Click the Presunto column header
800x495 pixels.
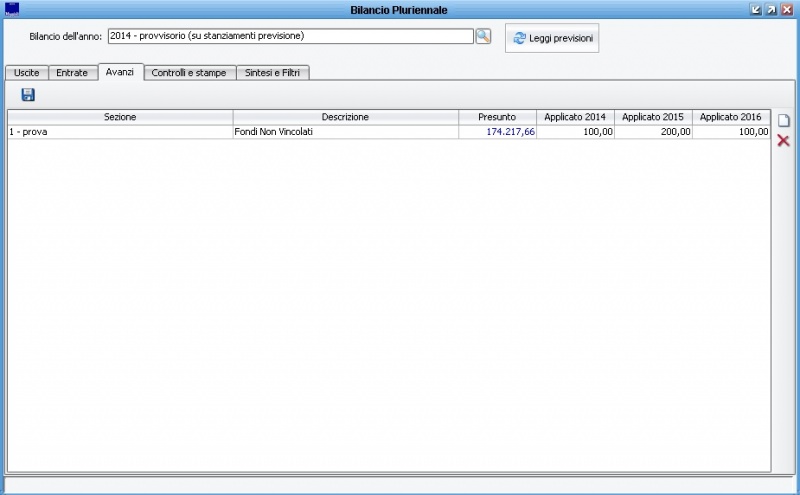pos(497,117)
